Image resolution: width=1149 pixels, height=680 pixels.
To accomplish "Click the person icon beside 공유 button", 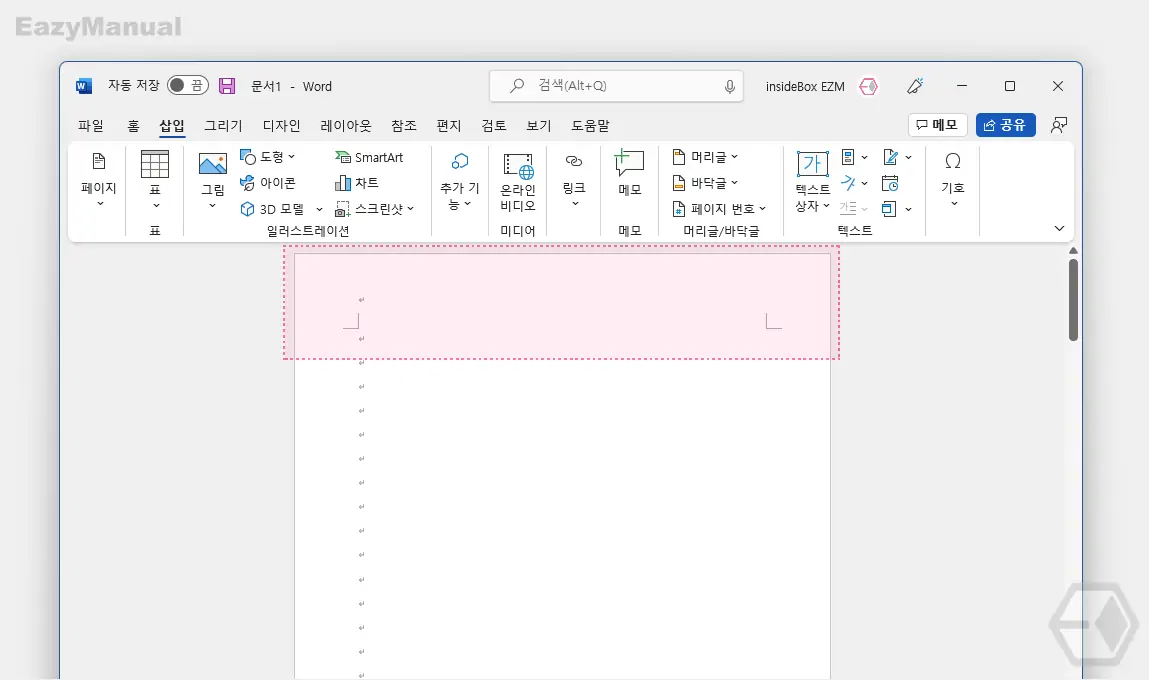I will point(1058,125).
